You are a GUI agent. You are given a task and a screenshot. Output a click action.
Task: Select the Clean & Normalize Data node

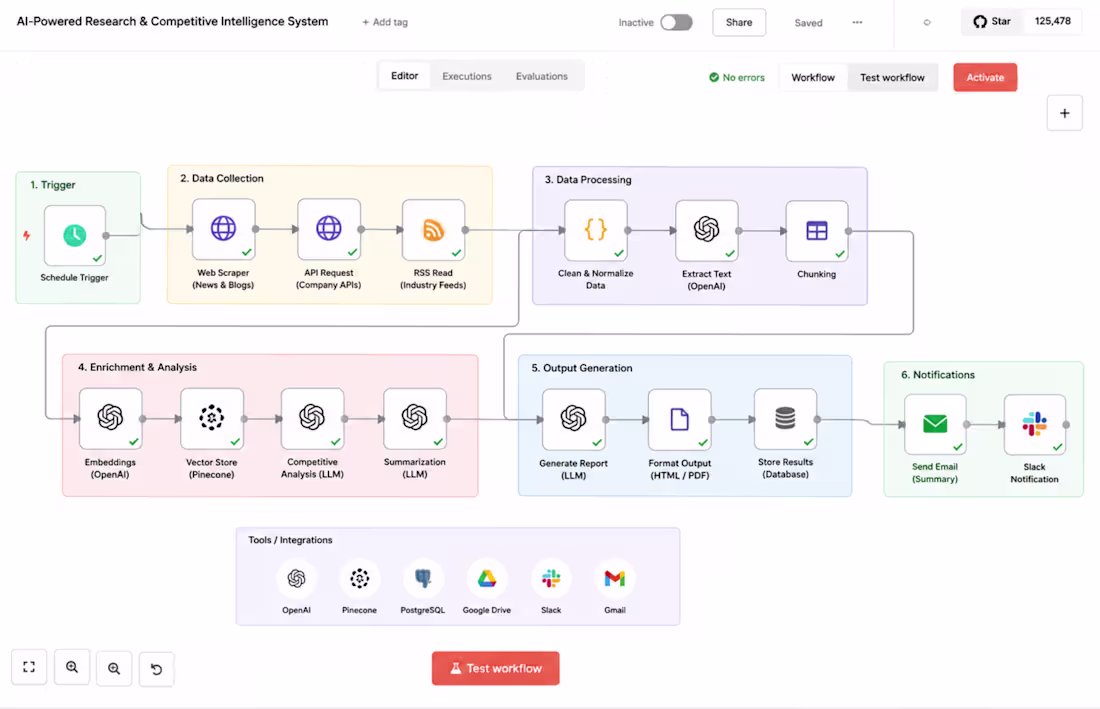tap(596, 230)
